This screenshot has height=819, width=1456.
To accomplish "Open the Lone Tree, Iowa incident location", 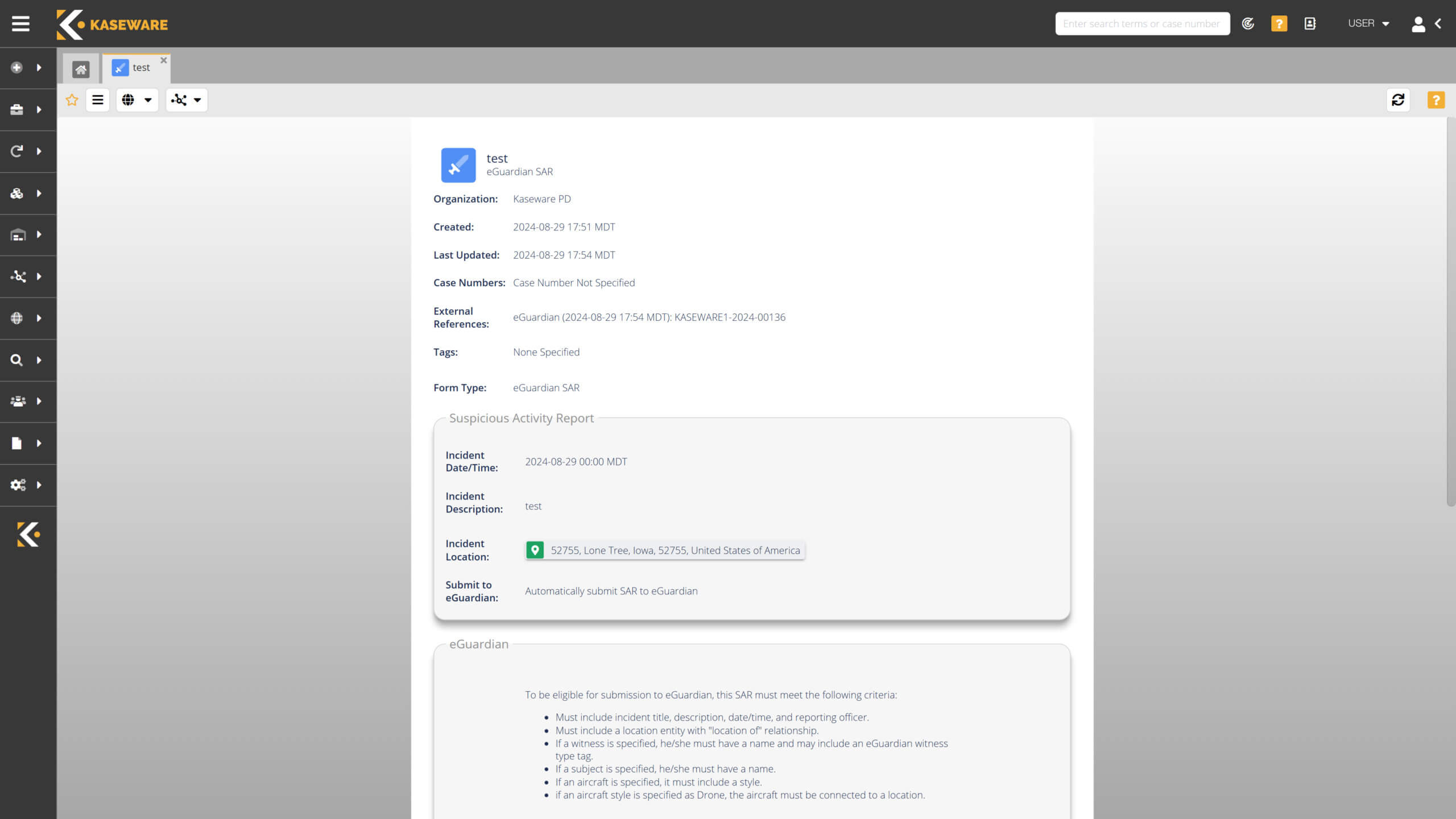I will point(665,550).
